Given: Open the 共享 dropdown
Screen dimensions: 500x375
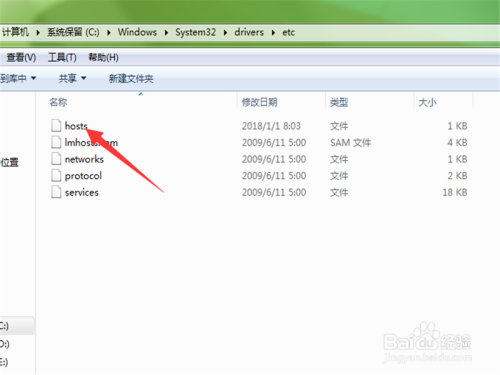Looking at the screenshot, I should click(72, 79).
